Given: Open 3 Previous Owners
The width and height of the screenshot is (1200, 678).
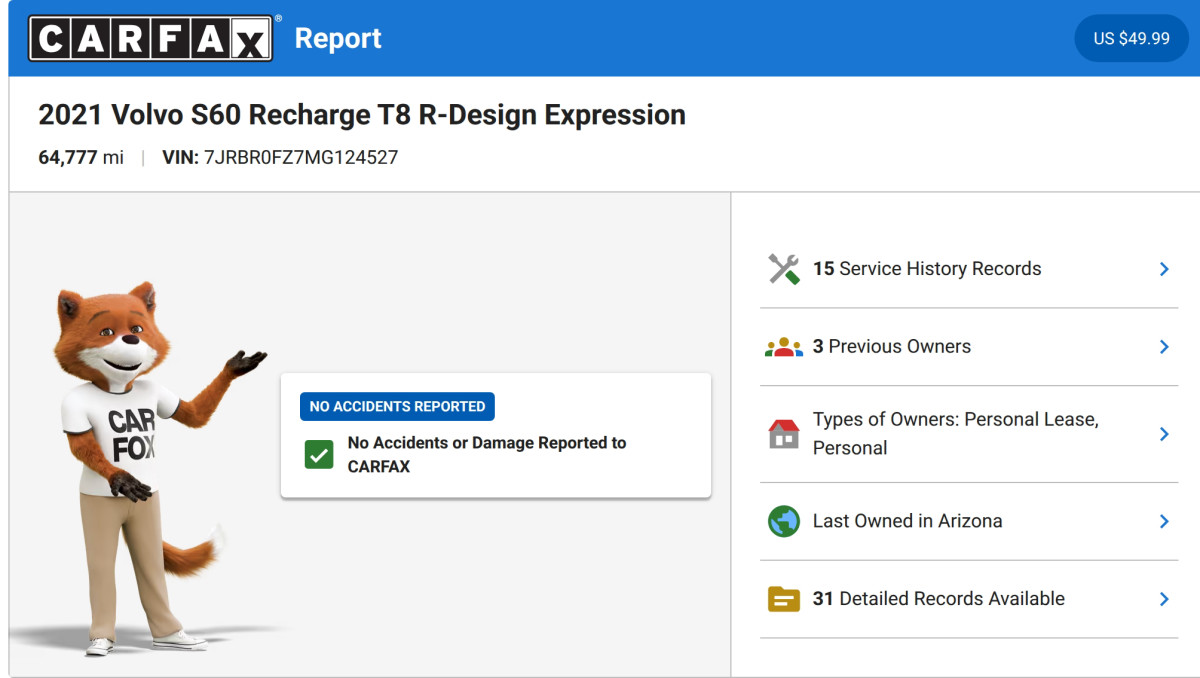Looking at the screenshot, I should pyautogui.click(x=969, y=347).
